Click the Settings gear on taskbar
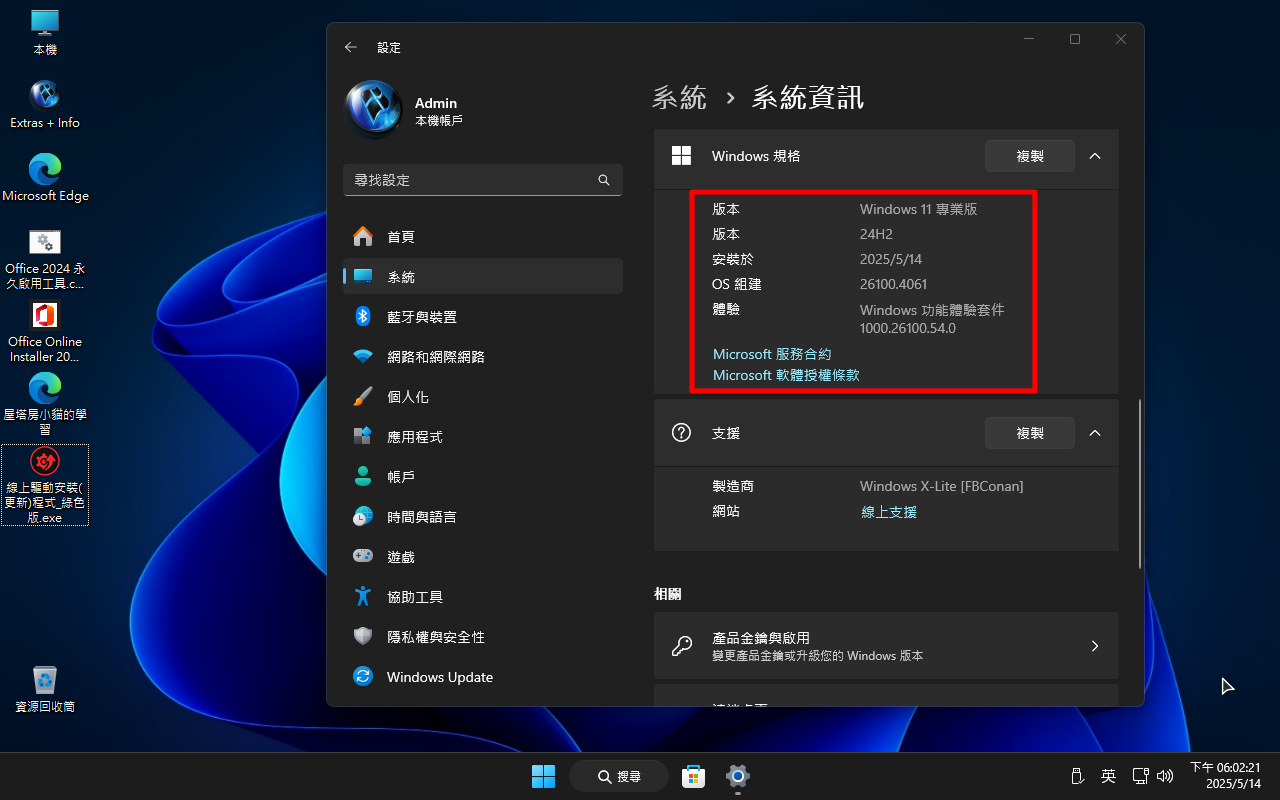This screenshot has height=800, width=1280. (x=738, y=776)
